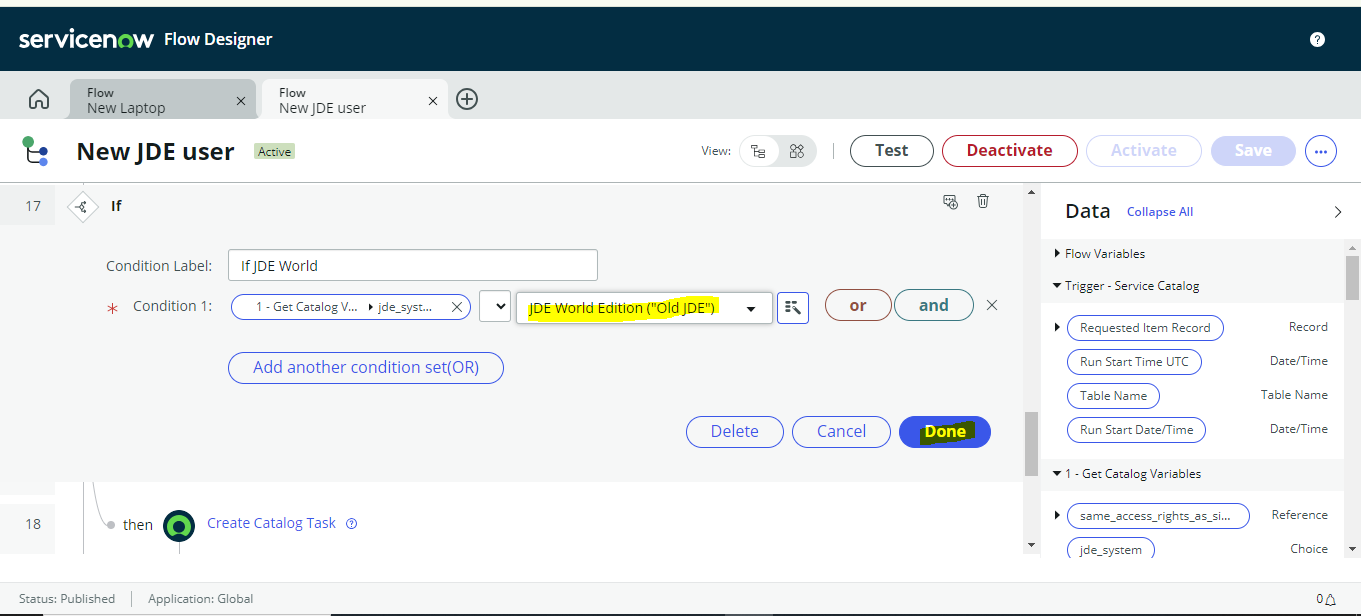This screenshot has height=616, width=1361.
Task: Click flow canvas scrollbar down arrow
Action: coord(1031,545)
